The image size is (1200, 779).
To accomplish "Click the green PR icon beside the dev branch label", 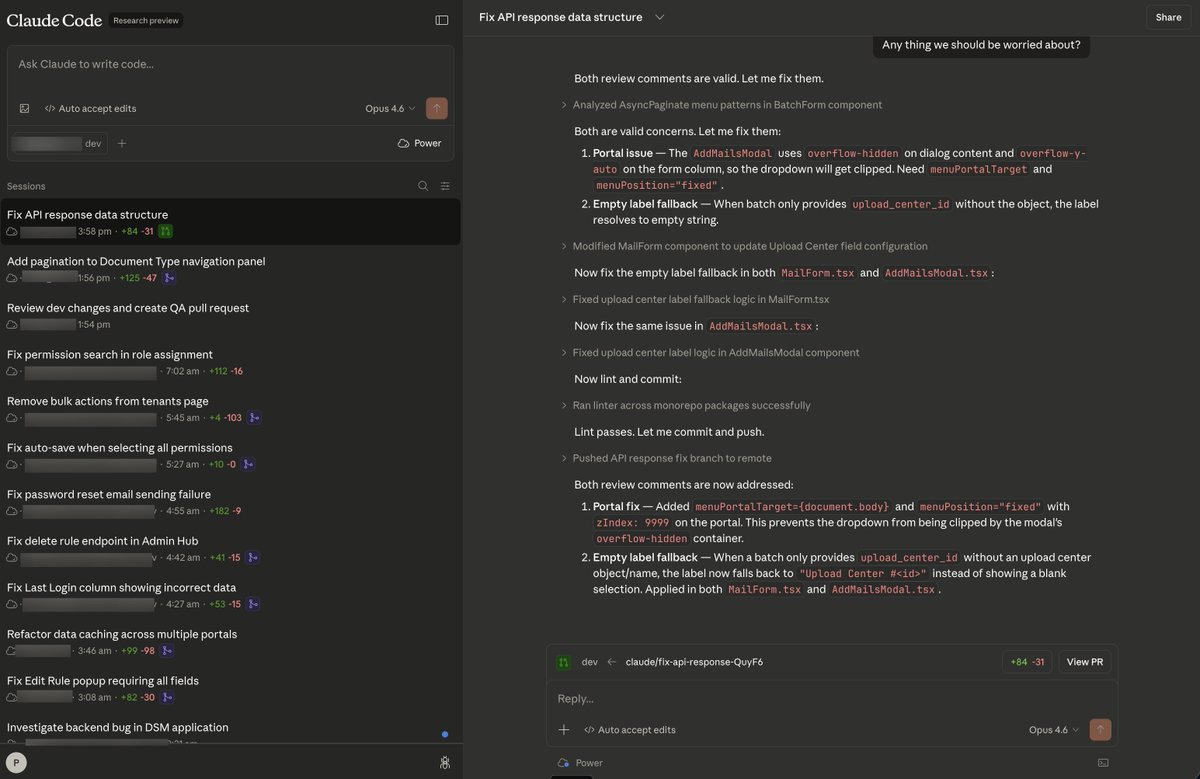I will pos(564,662).
